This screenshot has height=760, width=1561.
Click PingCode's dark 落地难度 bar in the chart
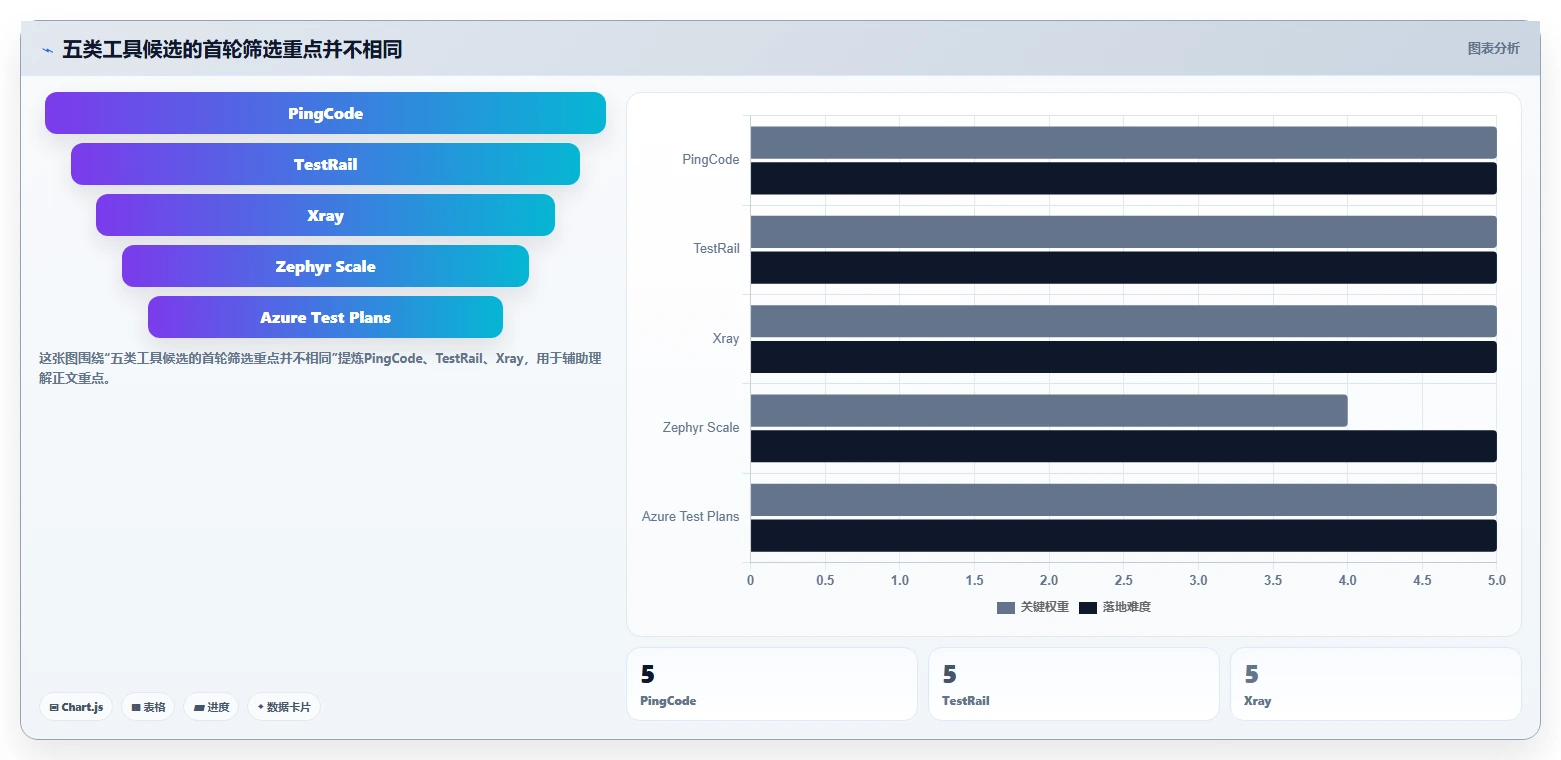point(1123,178)
